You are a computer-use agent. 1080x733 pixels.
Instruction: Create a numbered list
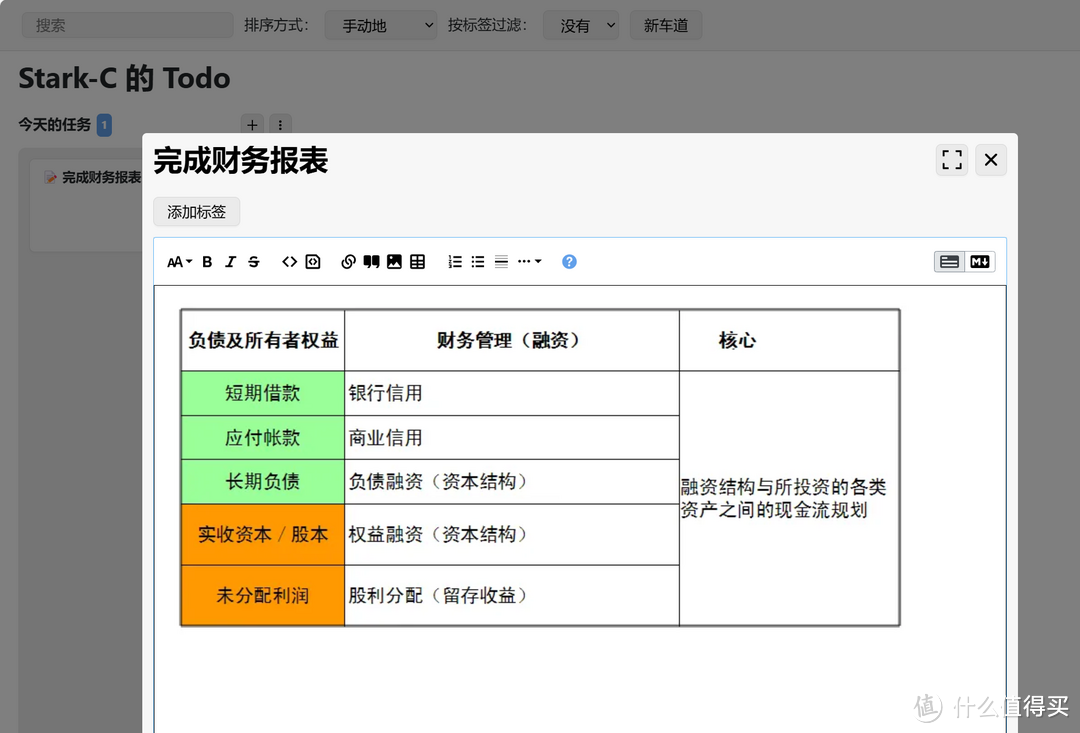(455, 262)
